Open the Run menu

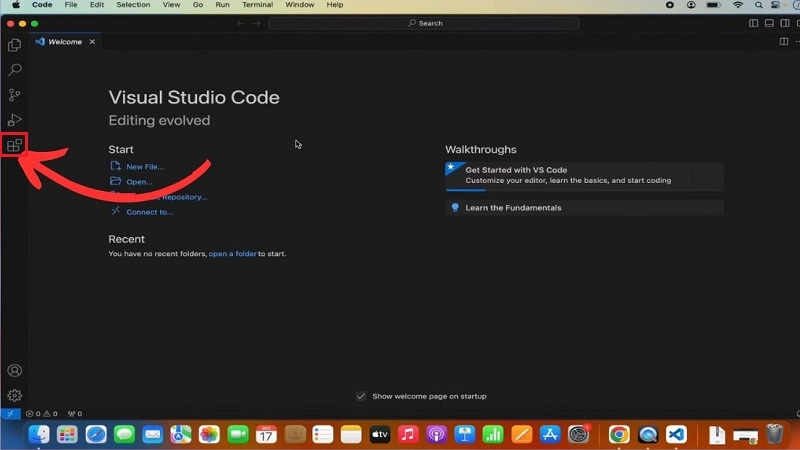(222, 5)
